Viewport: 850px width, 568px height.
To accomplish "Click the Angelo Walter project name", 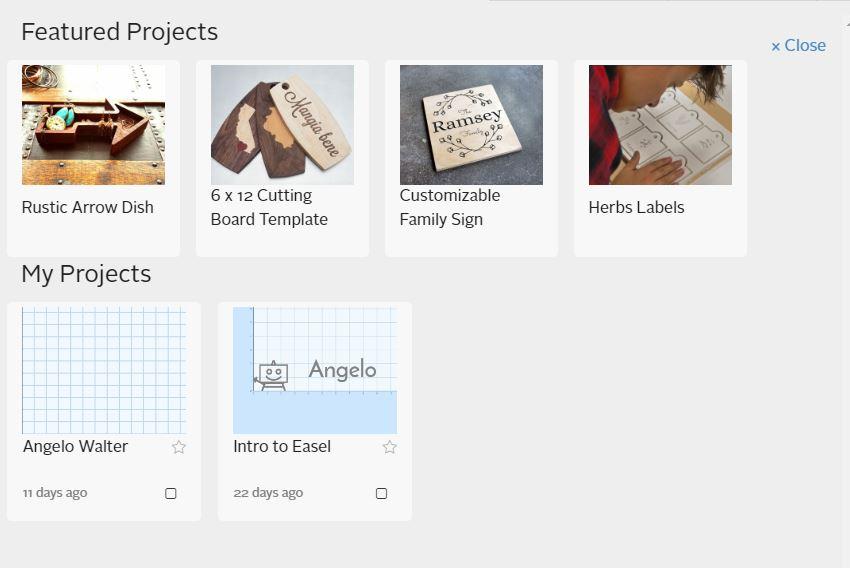I will (76, 447).
